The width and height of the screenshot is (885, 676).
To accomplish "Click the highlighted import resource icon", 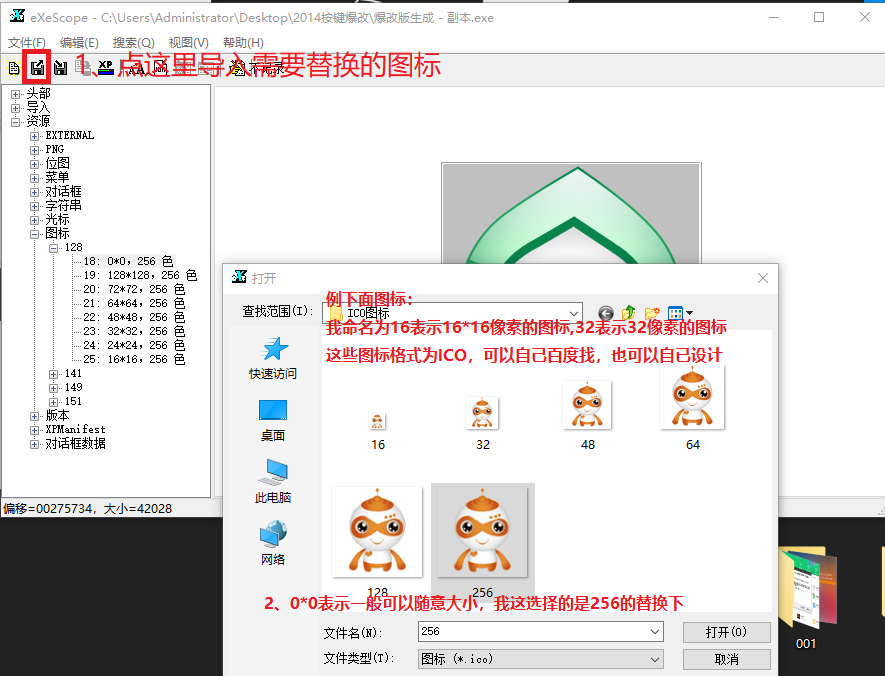I will [37, 68].
